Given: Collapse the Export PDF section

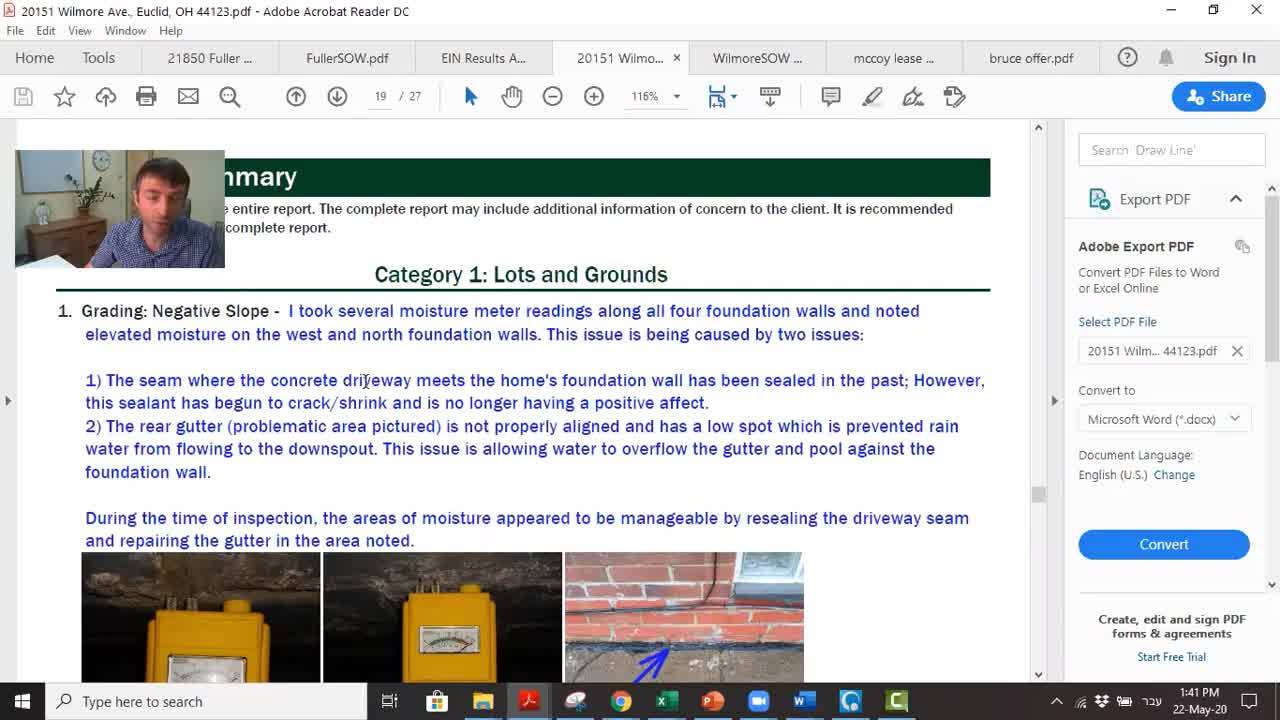Looking at the screenshot, I should point(1236,199).
